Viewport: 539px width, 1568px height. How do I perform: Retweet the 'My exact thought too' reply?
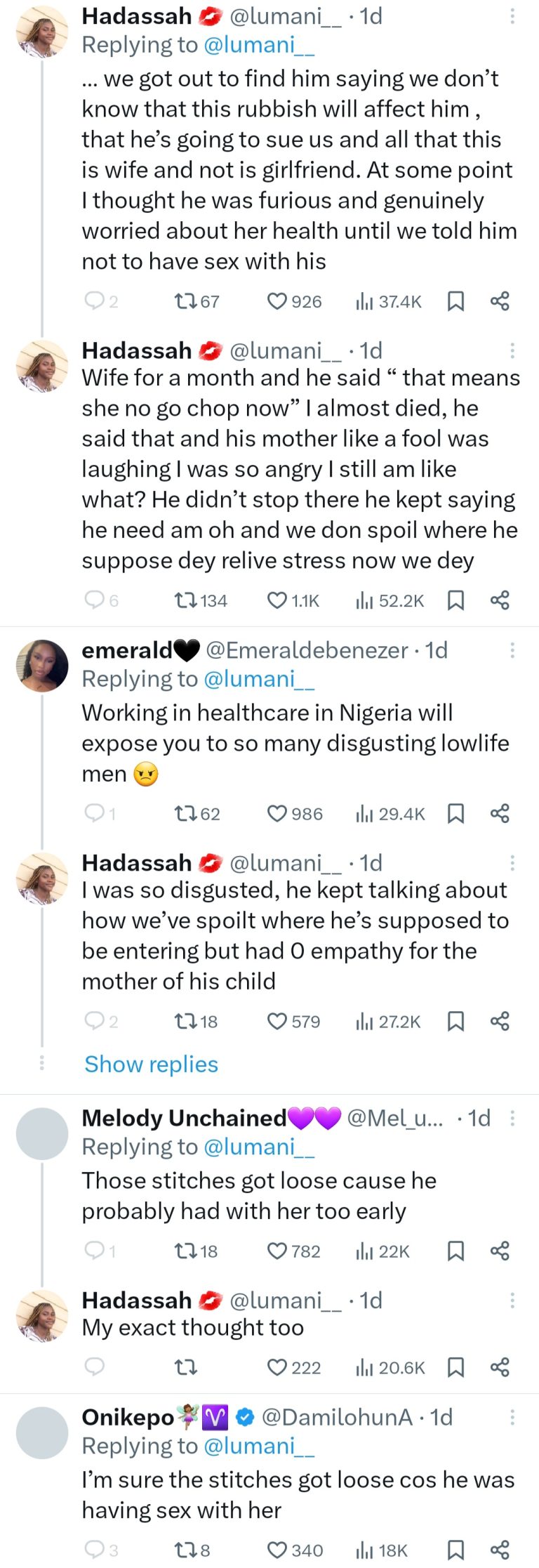[x=185, y=1367]
